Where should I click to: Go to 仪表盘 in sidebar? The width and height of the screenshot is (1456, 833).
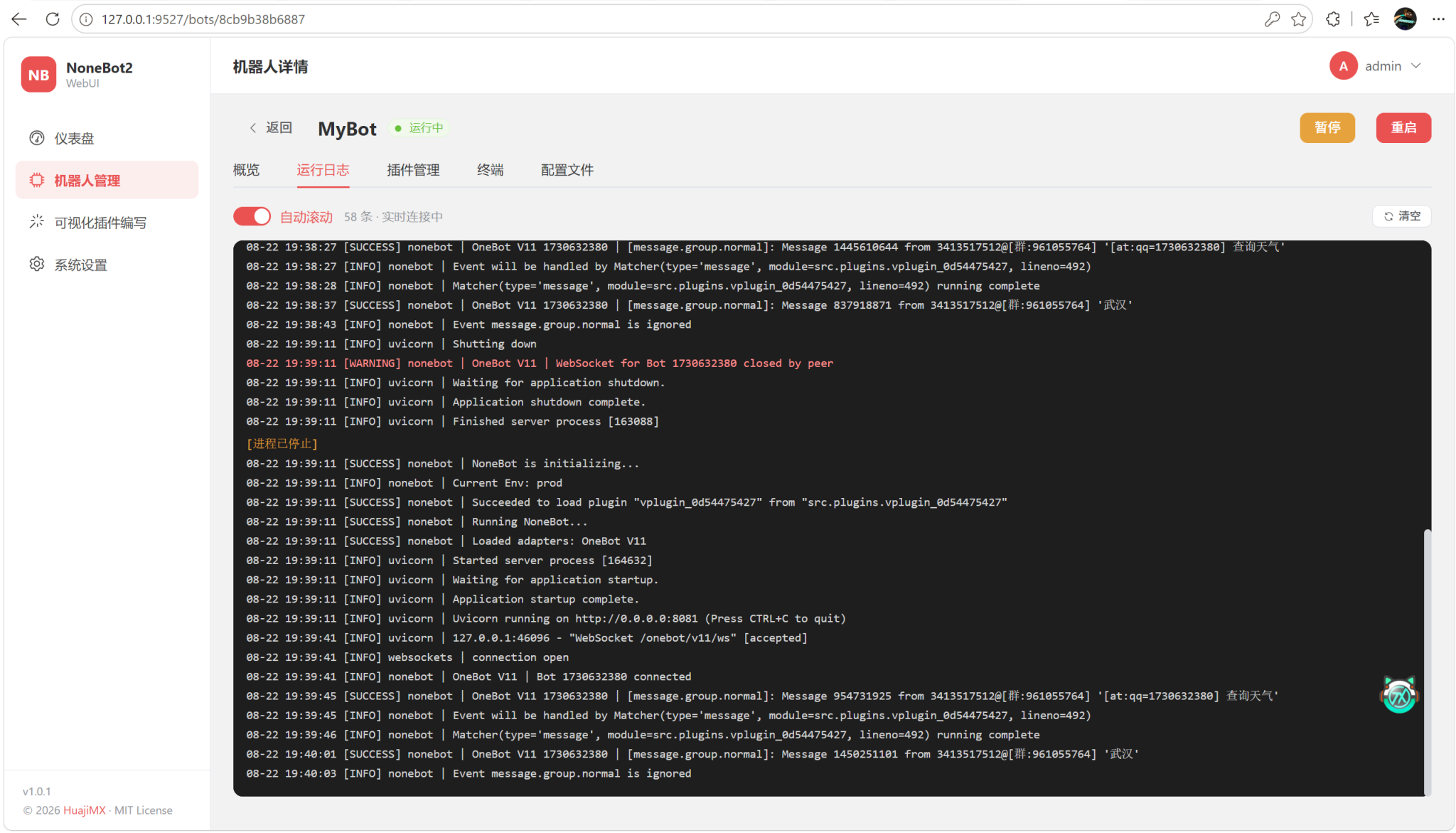107,138
